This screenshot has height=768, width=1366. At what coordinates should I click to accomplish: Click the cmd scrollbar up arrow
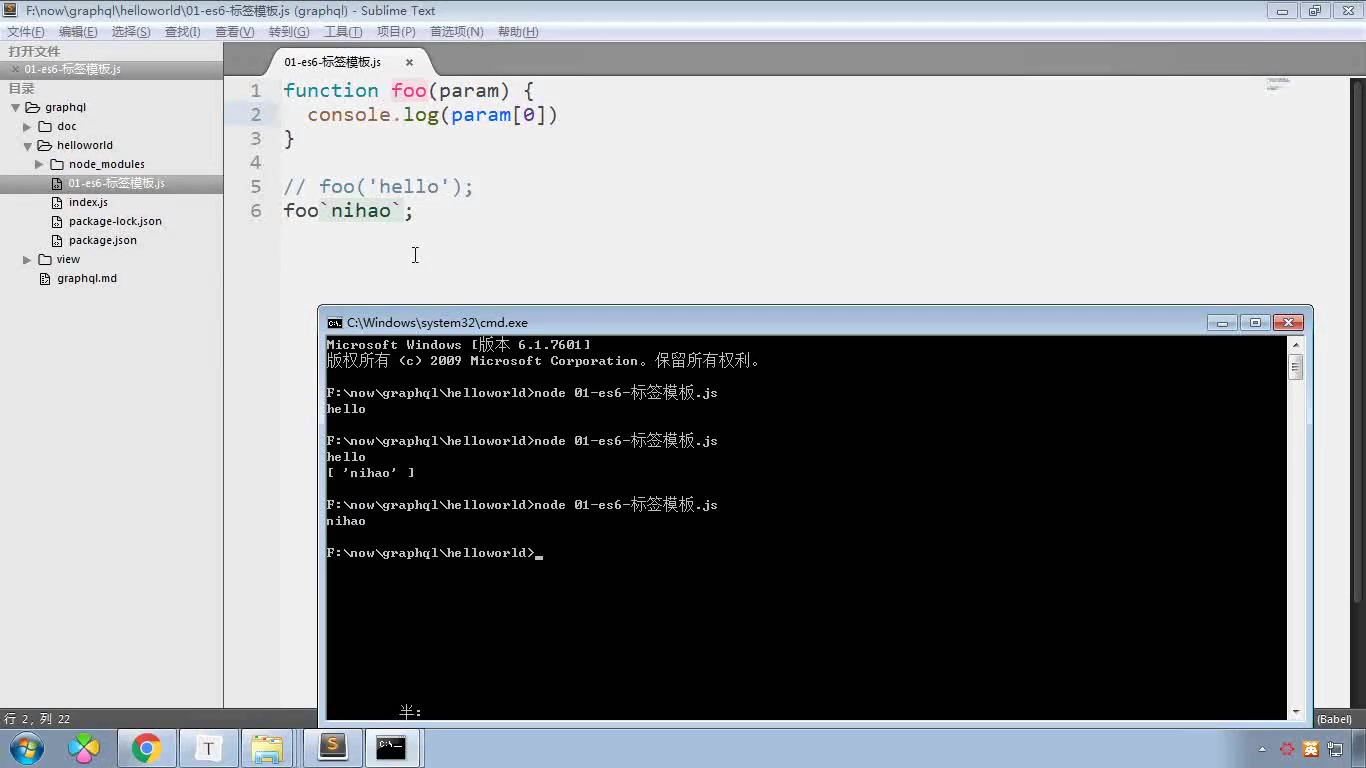coord(1296,344)
